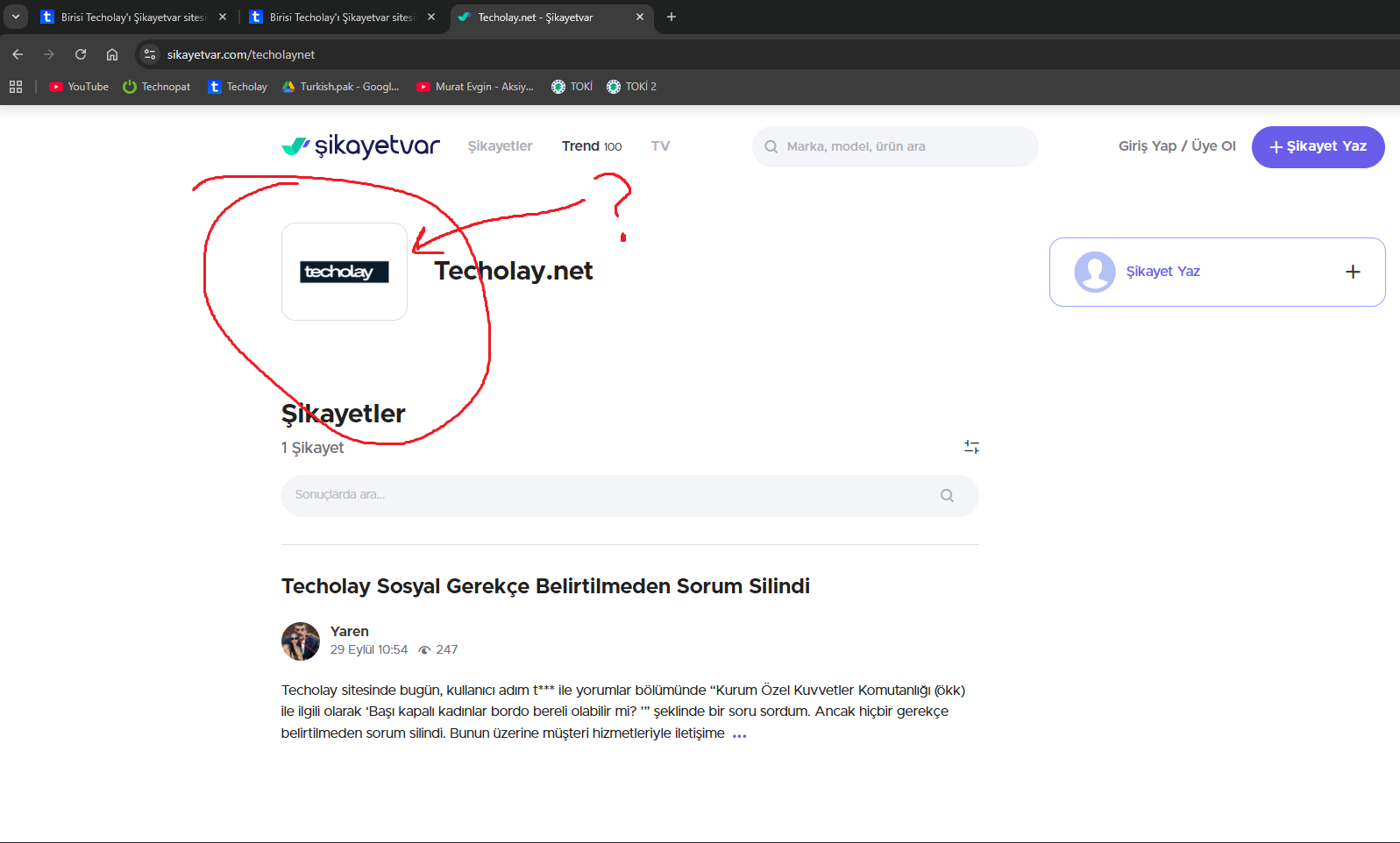Open the complaints filter settings icon
The height and width of the screenshot is (843, 1400).
[971, 447]
